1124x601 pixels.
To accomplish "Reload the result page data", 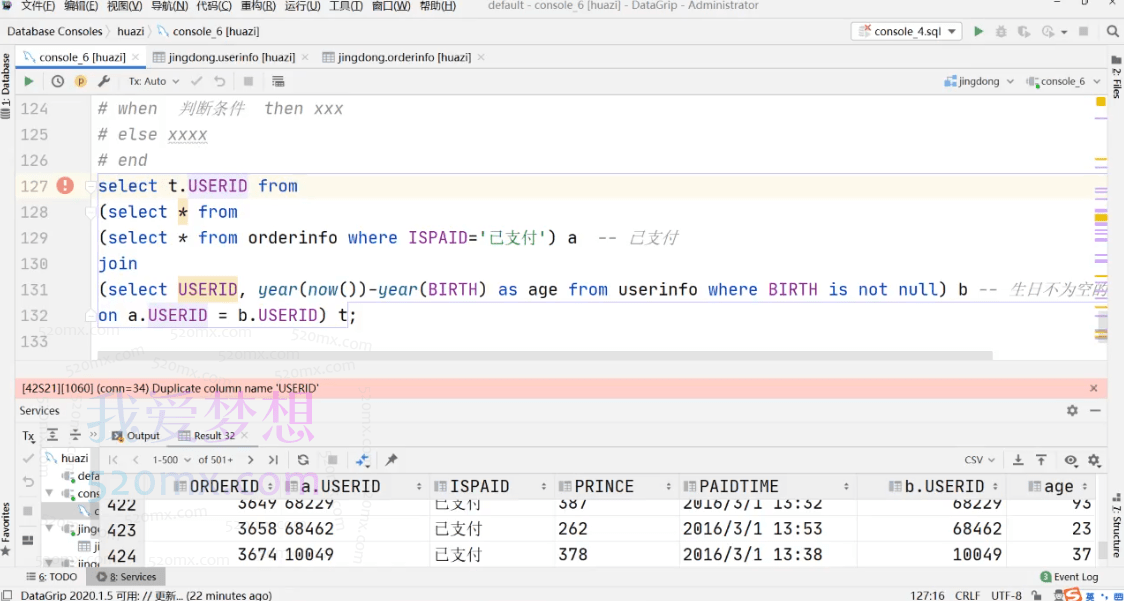I will (x=303, y=460).
